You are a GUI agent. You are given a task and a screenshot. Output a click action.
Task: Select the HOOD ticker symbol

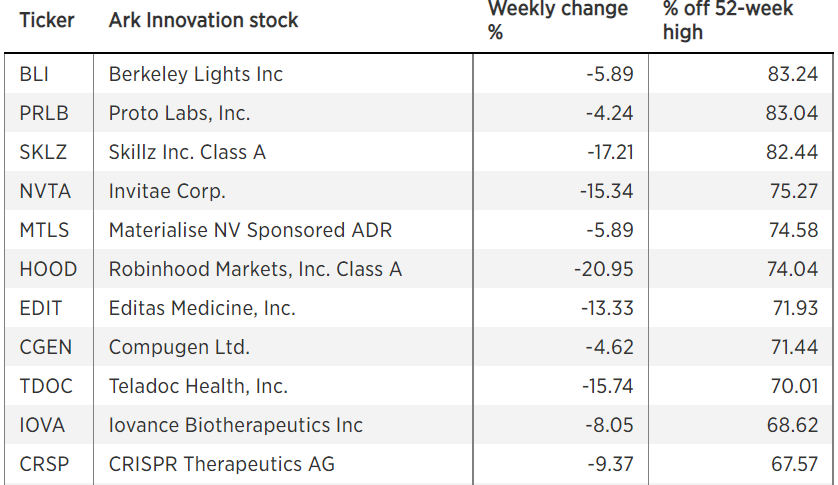pos(48,269)
